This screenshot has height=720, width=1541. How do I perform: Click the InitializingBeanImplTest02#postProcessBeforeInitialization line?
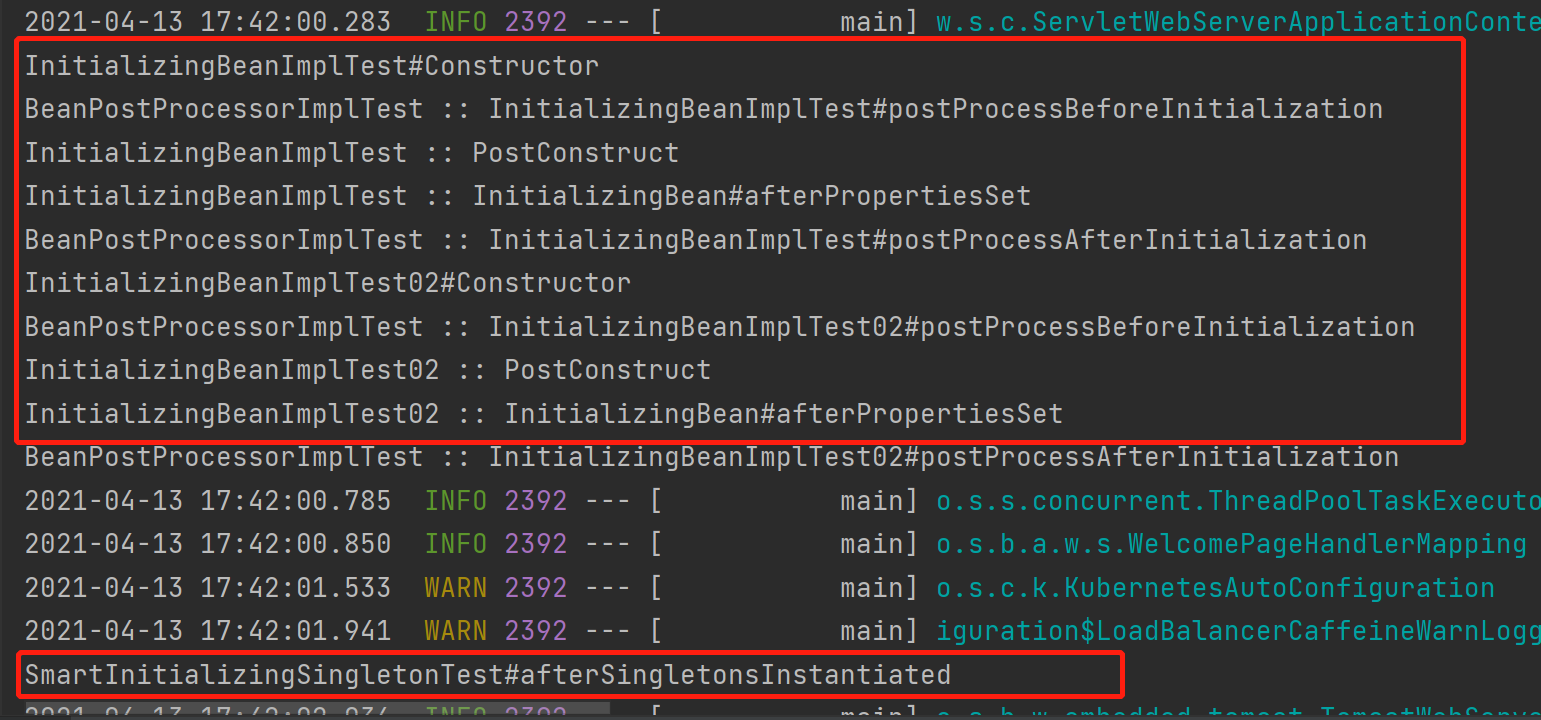coord(720,327)
